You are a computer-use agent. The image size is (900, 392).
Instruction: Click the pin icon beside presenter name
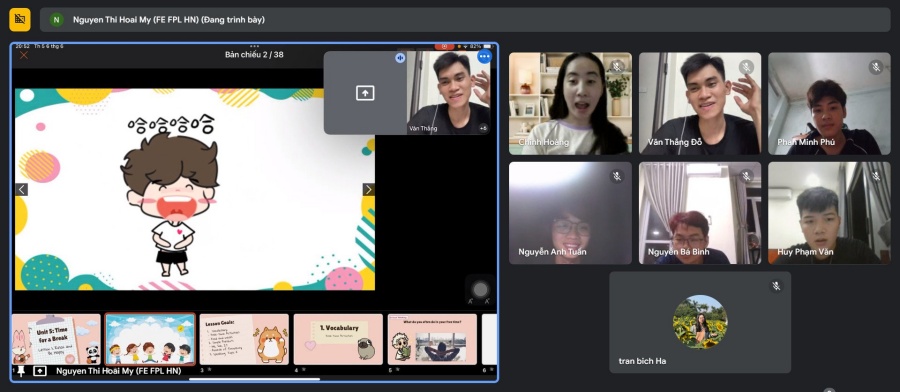pyautogui.click(x=21, y=371)
